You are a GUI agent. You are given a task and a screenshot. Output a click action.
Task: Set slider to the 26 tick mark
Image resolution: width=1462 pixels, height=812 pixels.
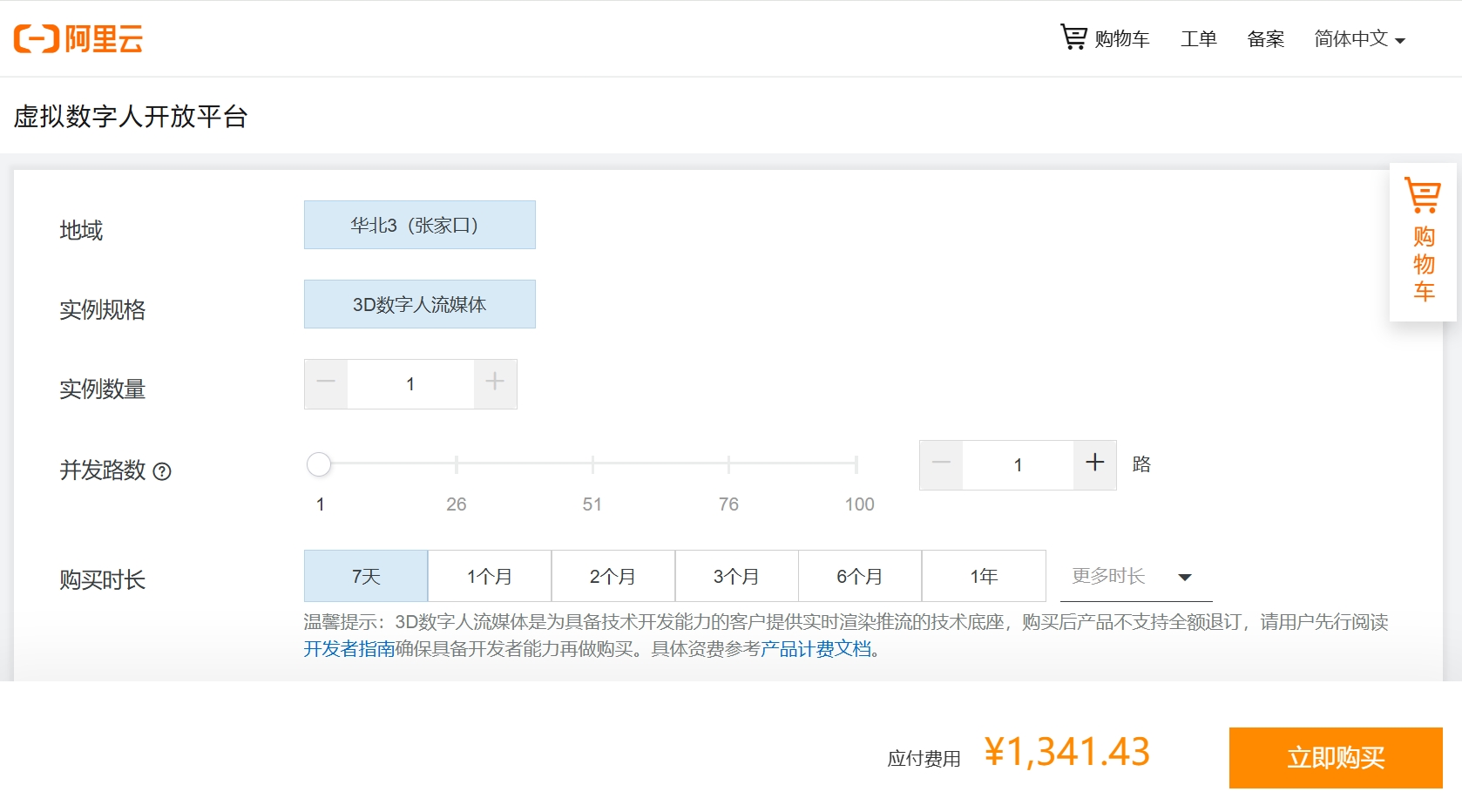click(457, 464)
